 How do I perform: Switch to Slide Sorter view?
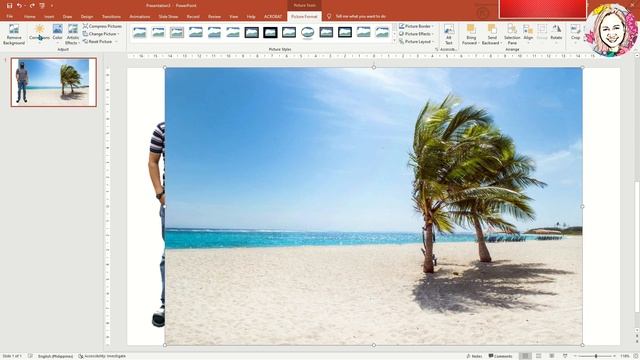[x=539, y=356]
